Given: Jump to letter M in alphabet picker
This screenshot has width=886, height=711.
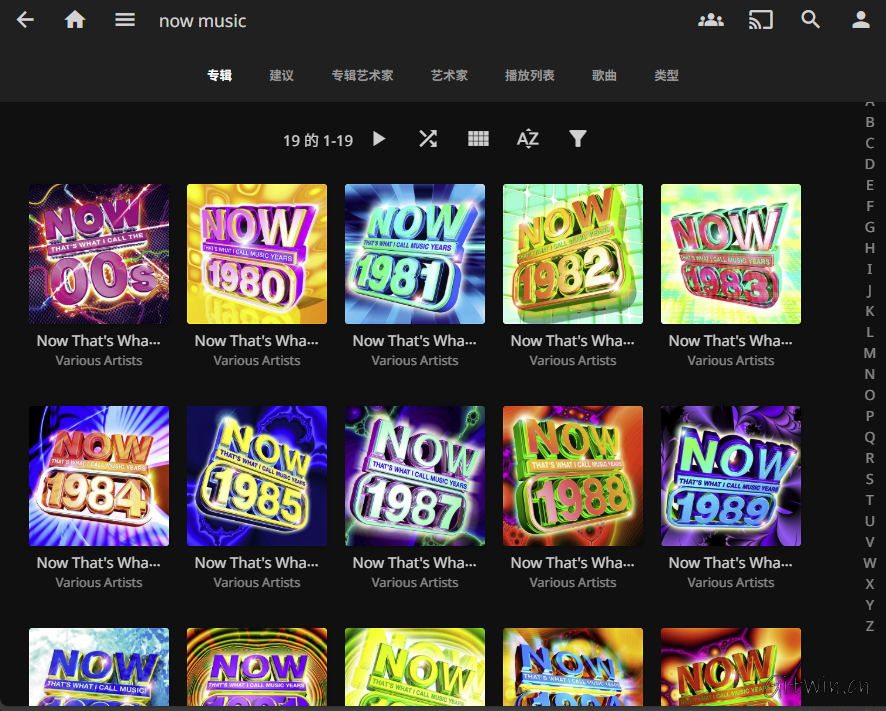Looking at the screenshot, I should pos(870,353).
